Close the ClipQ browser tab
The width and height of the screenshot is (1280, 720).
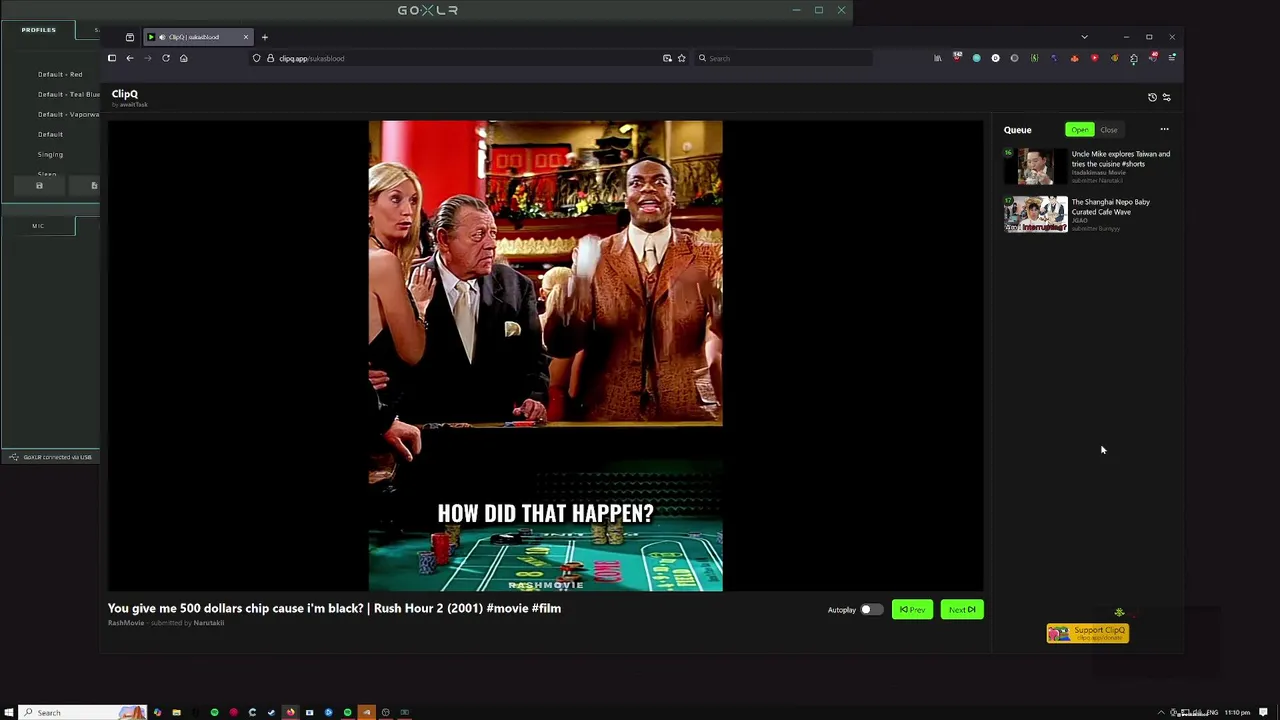(246, 37)
